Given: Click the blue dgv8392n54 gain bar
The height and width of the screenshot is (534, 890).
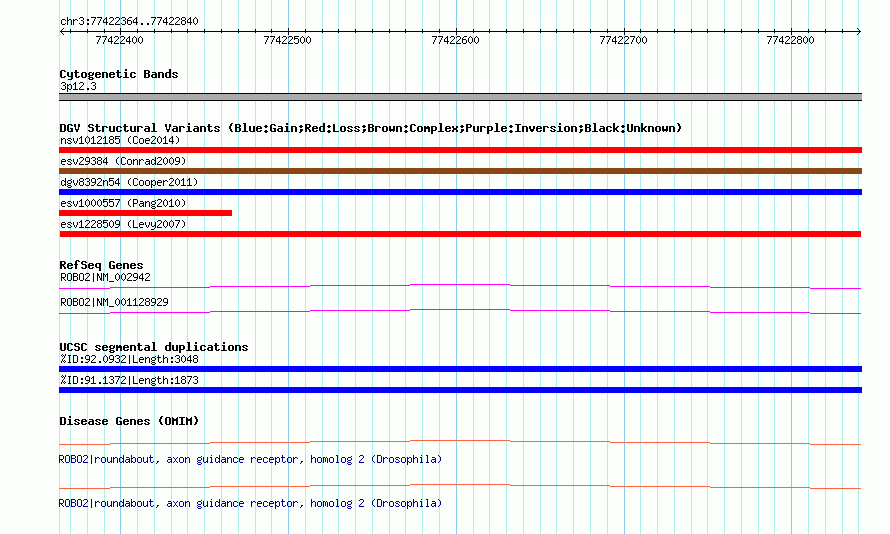Looking at the screenshot, I should pos(460,192).
